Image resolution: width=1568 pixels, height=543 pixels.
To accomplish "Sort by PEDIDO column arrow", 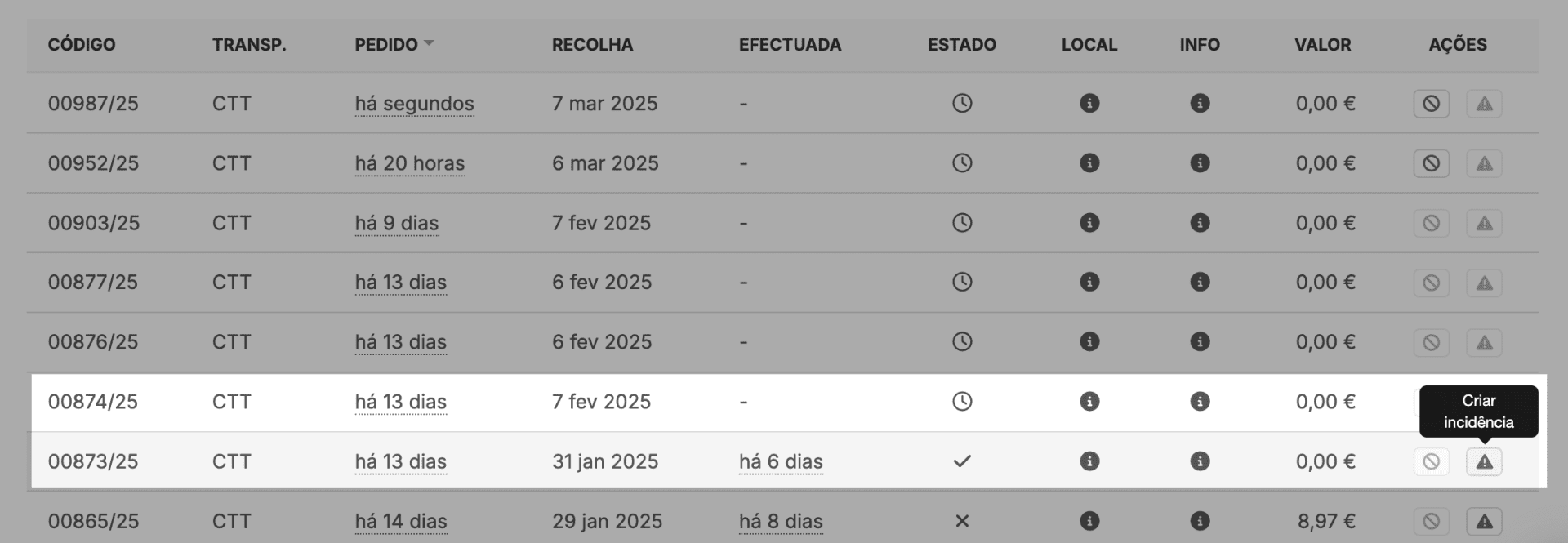I will pyautogui.click(x=429, y=43).
